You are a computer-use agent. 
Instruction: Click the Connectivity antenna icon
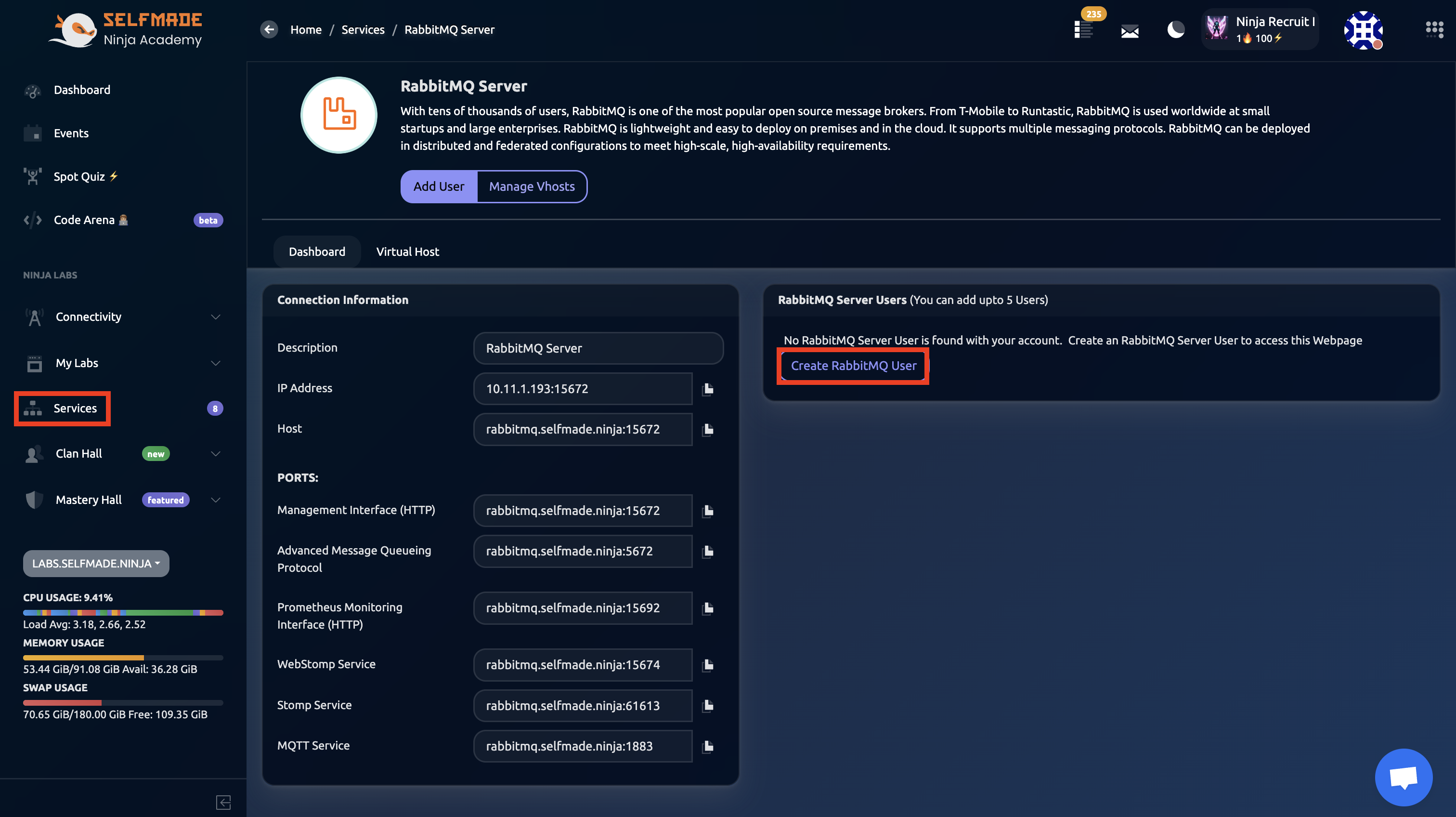coord(35,317)
